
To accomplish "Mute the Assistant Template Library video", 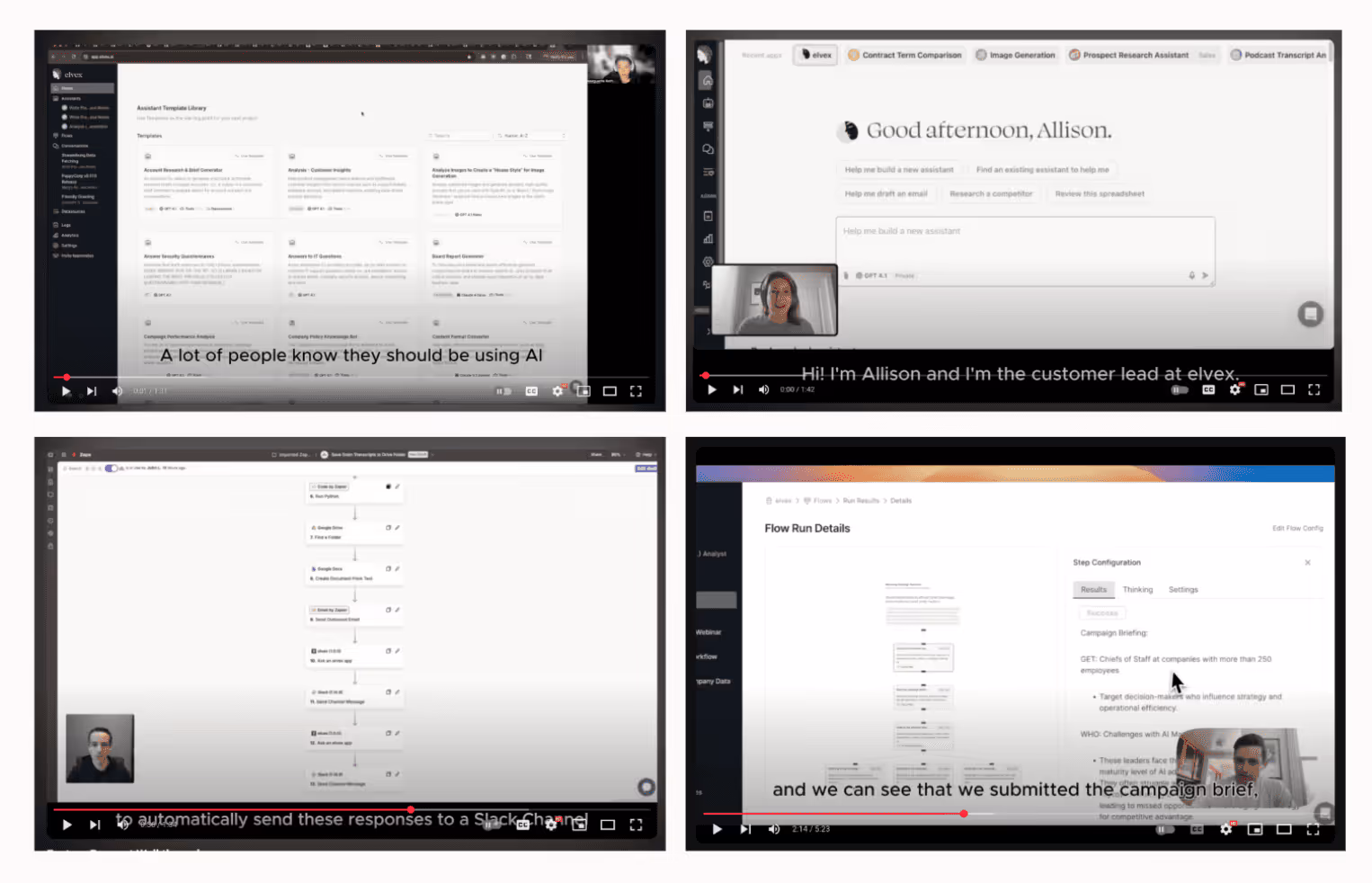I will click(117, 391).
